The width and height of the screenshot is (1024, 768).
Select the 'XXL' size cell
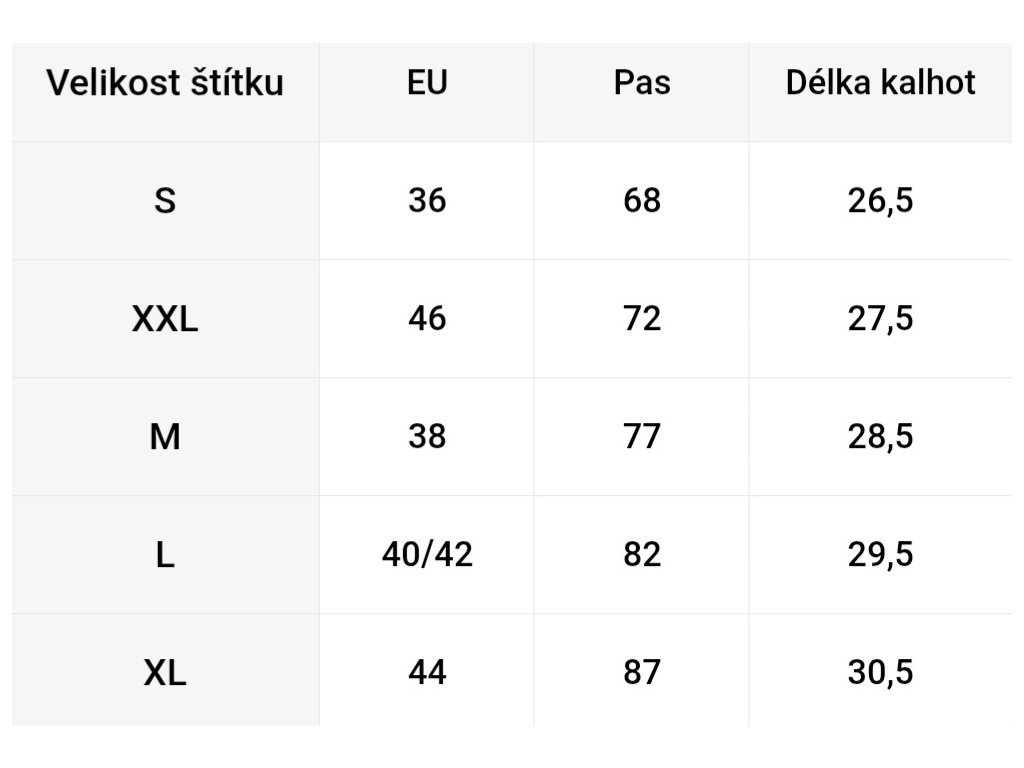click(x=165, y=319)
